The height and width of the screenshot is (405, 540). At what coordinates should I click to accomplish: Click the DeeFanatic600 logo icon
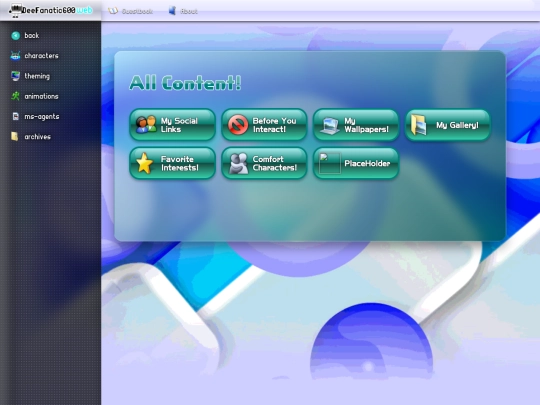click(x=15, y=11)
